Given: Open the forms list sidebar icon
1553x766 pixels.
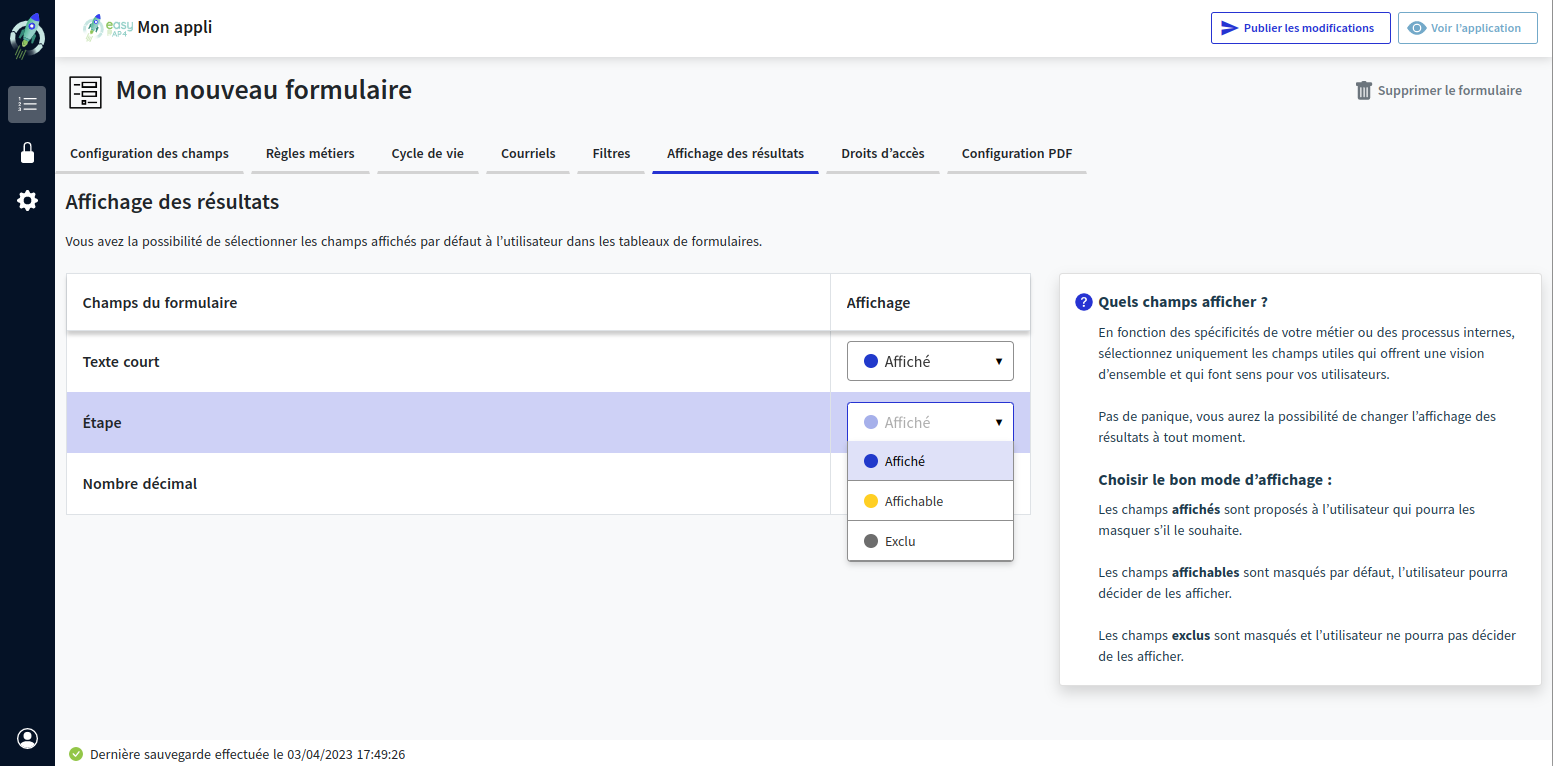Looking at the screenshot, I should click(27, 104).
